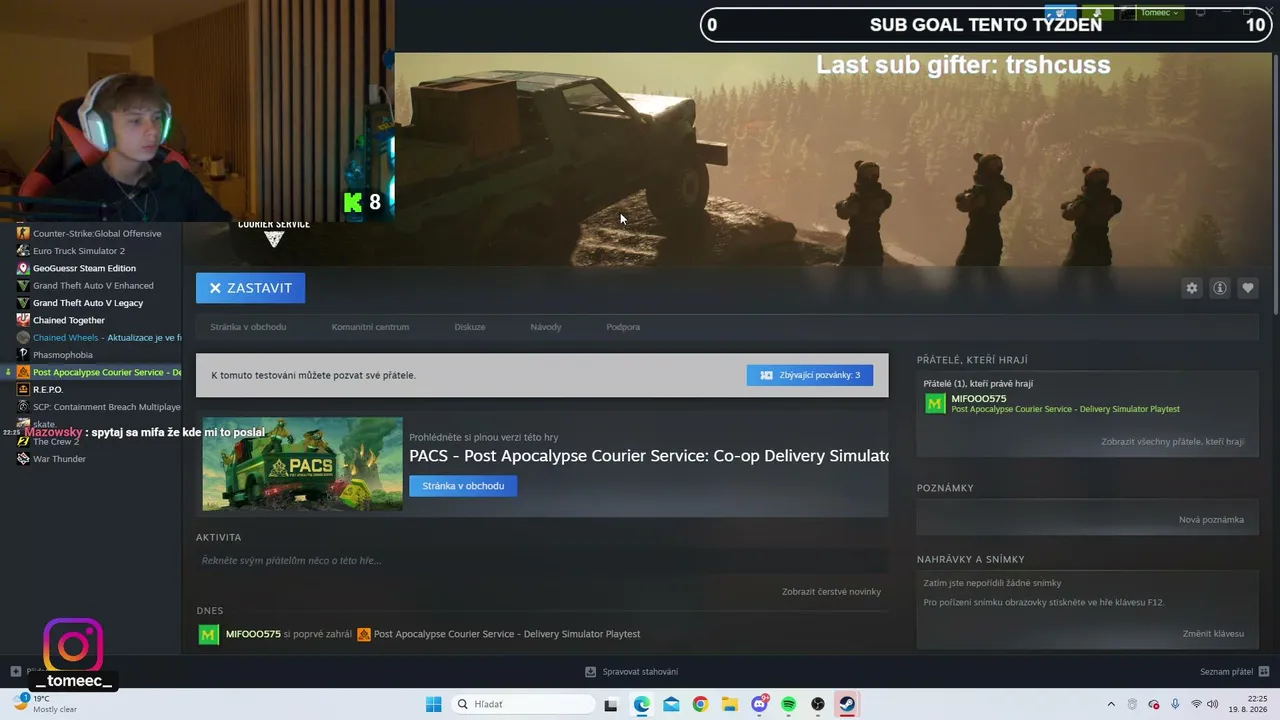Click the Chained Together game icon

click(23, 320)
